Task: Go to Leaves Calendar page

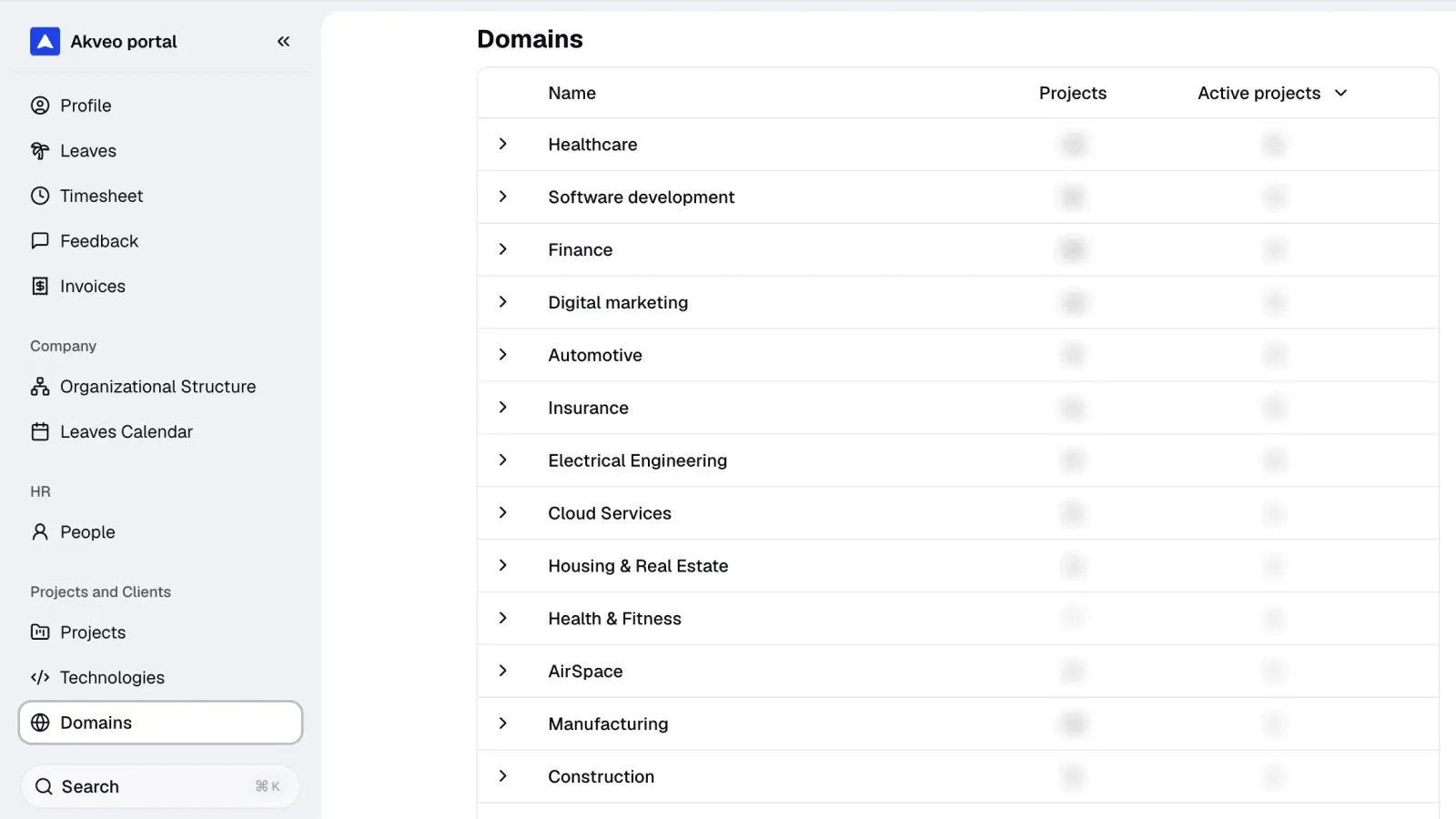Action: coord(160,432)
